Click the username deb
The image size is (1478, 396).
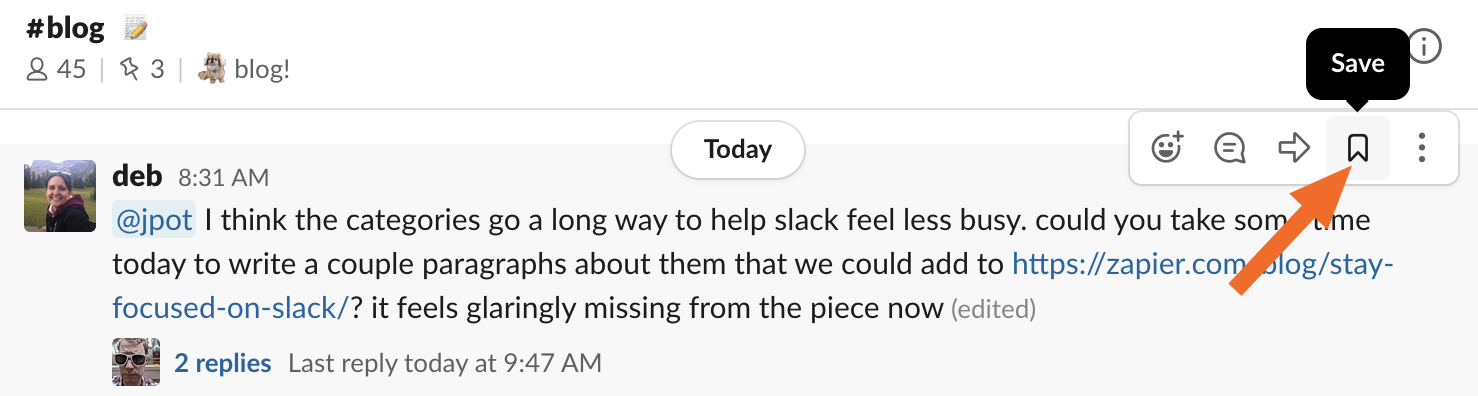[138, 176]
